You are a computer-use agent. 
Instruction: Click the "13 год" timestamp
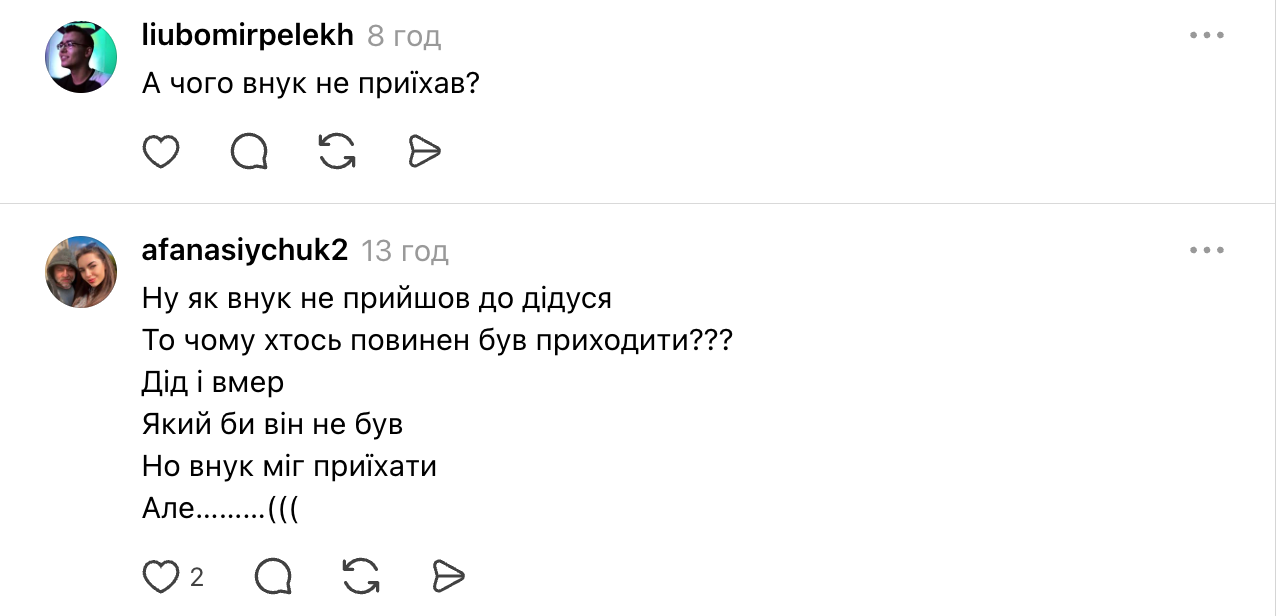[x=404, y=251]
